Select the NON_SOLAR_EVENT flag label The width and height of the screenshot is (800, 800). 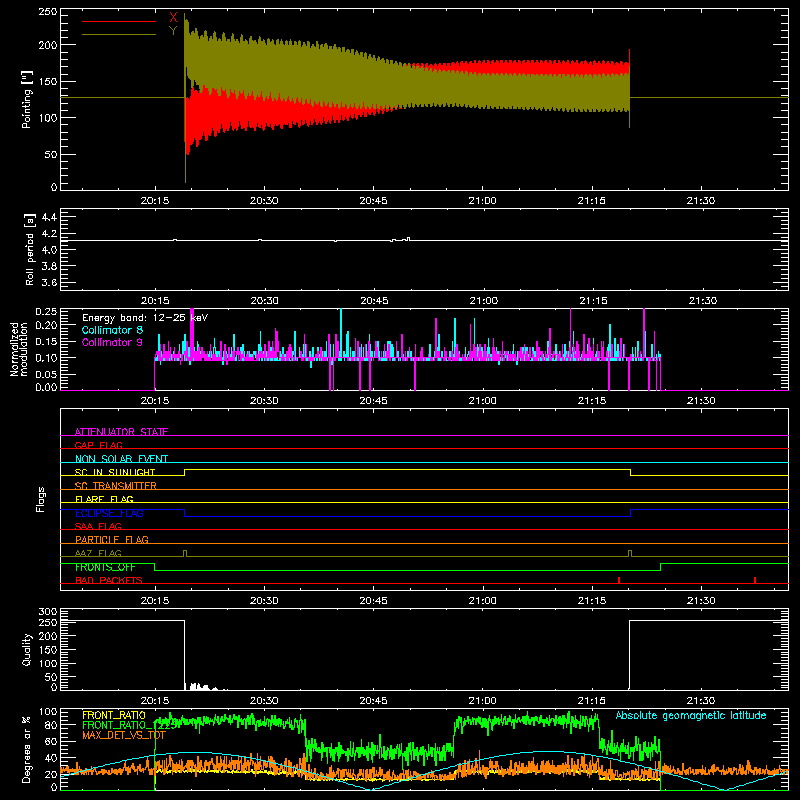pos(121,459)
